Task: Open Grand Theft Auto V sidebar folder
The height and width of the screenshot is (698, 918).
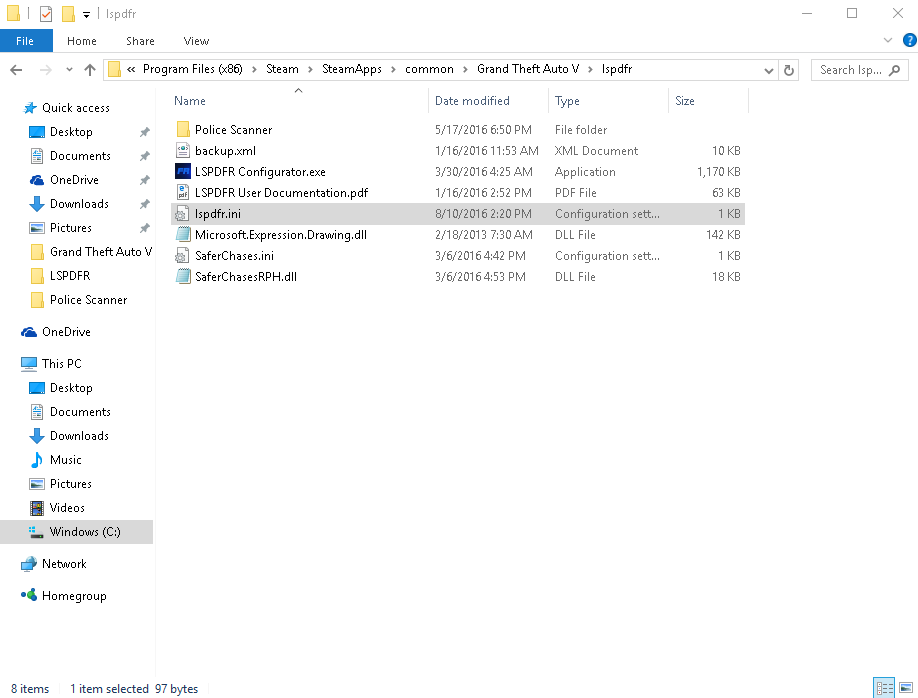Action: (101, 252)
